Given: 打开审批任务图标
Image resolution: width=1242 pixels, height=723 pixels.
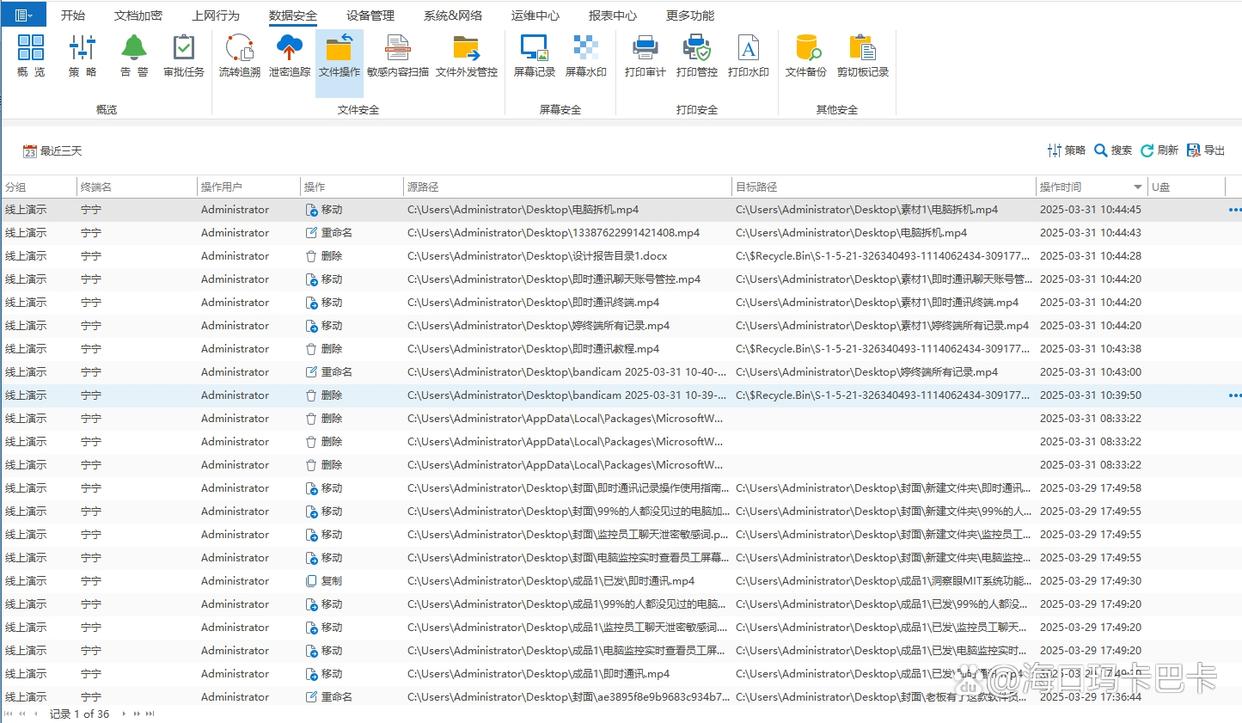Looking at the screenshot, I should coord(183,55).
